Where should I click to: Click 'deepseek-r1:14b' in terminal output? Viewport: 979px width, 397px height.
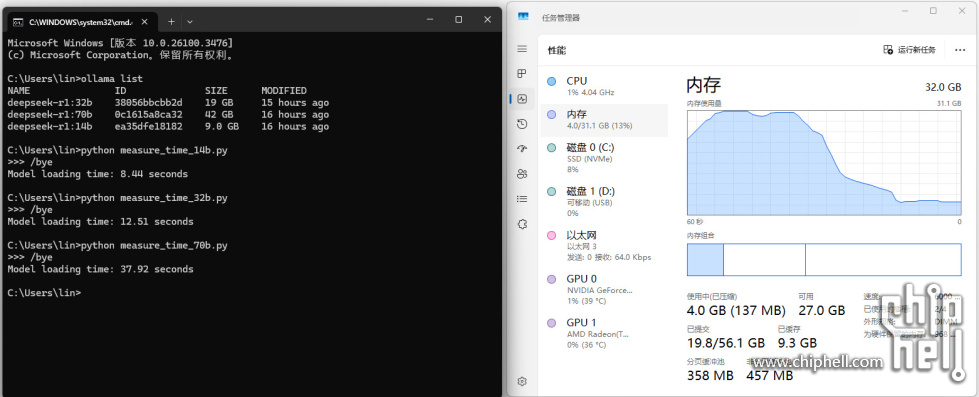click(x=50, y=126)
